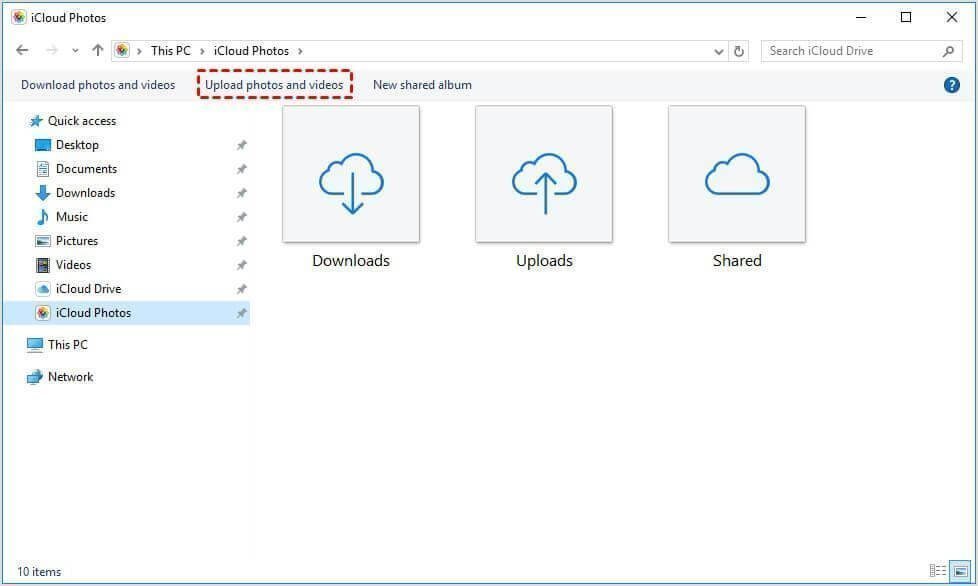Click the "10 items" status bar text
Image resolution: width=978 pixels, height=586 pixels.
39,572
